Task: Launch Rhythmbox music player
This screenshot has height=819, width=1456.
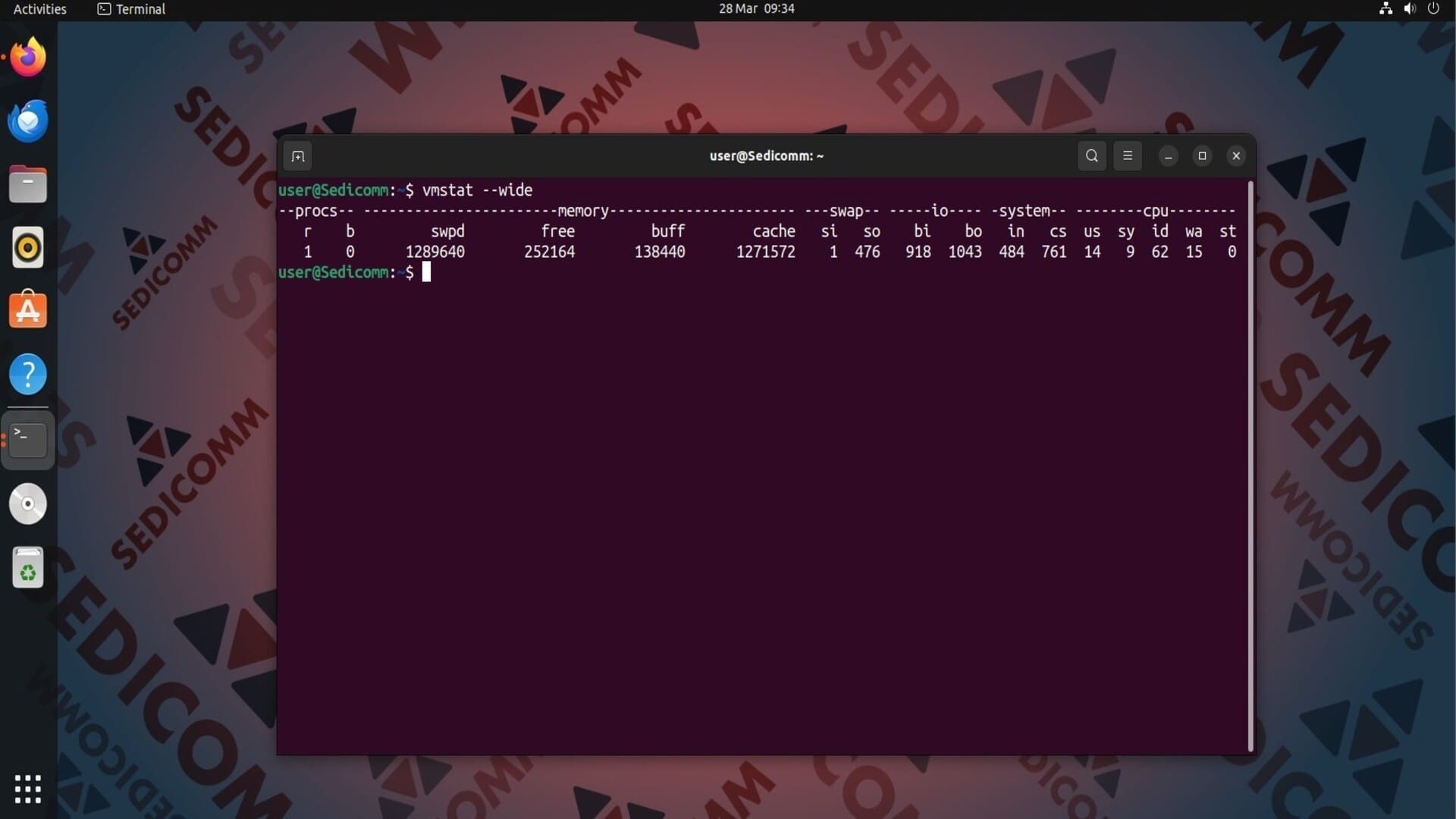Action: click(x=28, y=248)
